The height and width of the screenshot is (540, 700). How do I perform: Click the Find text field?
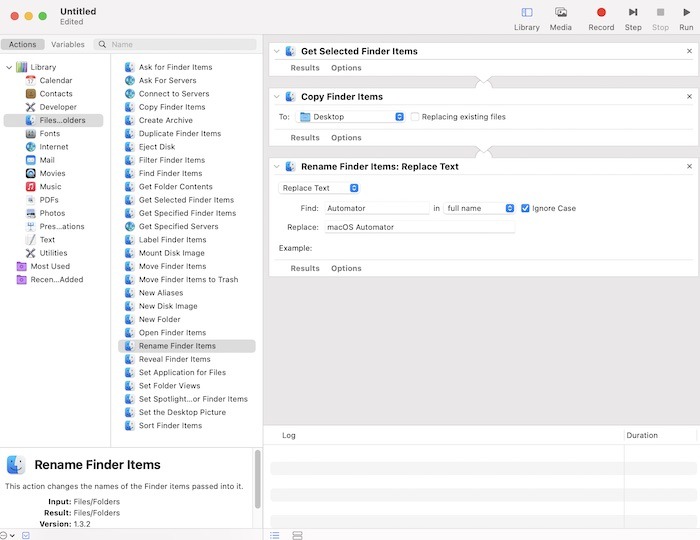tap(377, 208)
